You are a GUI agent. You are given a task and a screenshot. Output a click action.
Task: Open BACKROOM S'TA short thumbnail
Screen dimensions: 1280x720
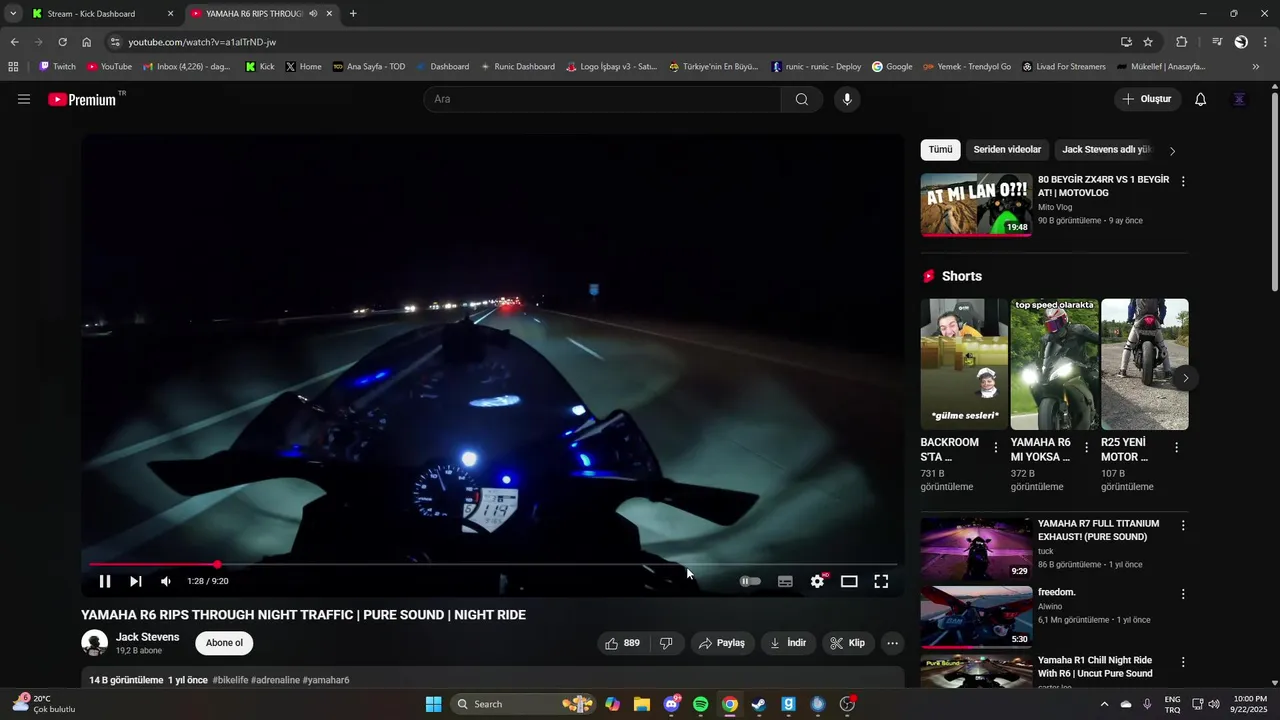click(965, 364)
